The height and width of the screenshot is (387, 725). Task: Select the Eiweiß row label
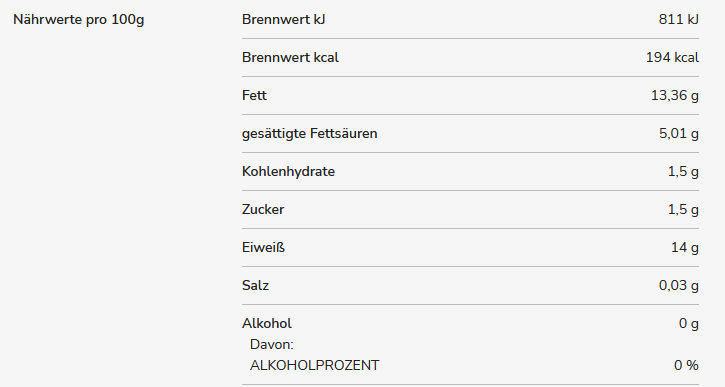pyautogui.click(x=264, y=247)
